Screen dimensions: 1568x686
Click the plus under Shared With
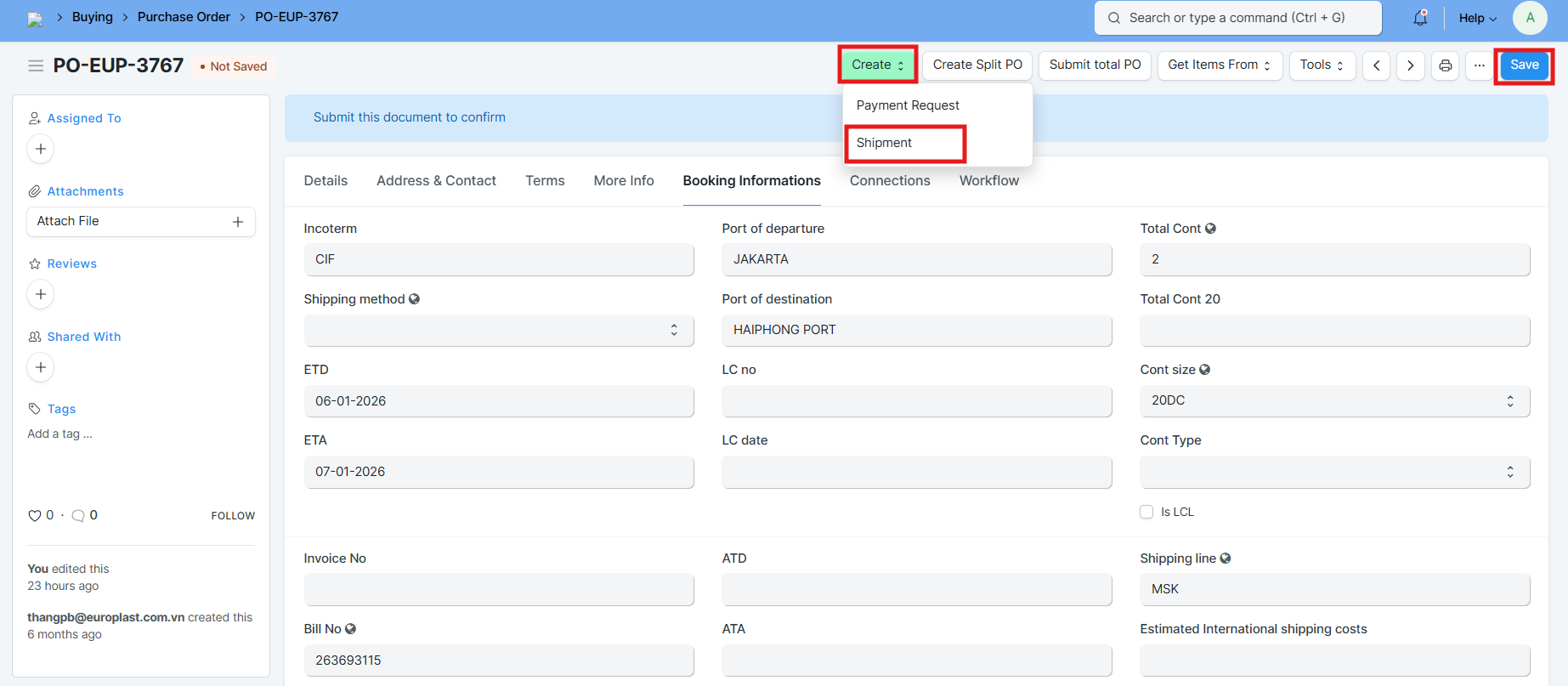point(41,367)
